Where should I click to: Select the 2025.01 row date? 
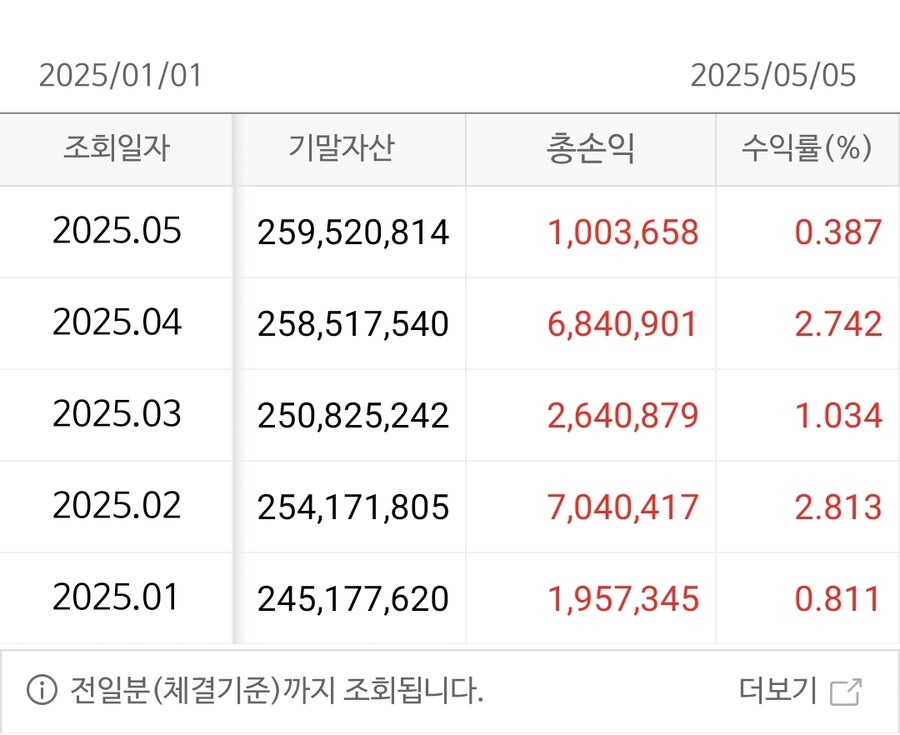[x=117, y=598]
